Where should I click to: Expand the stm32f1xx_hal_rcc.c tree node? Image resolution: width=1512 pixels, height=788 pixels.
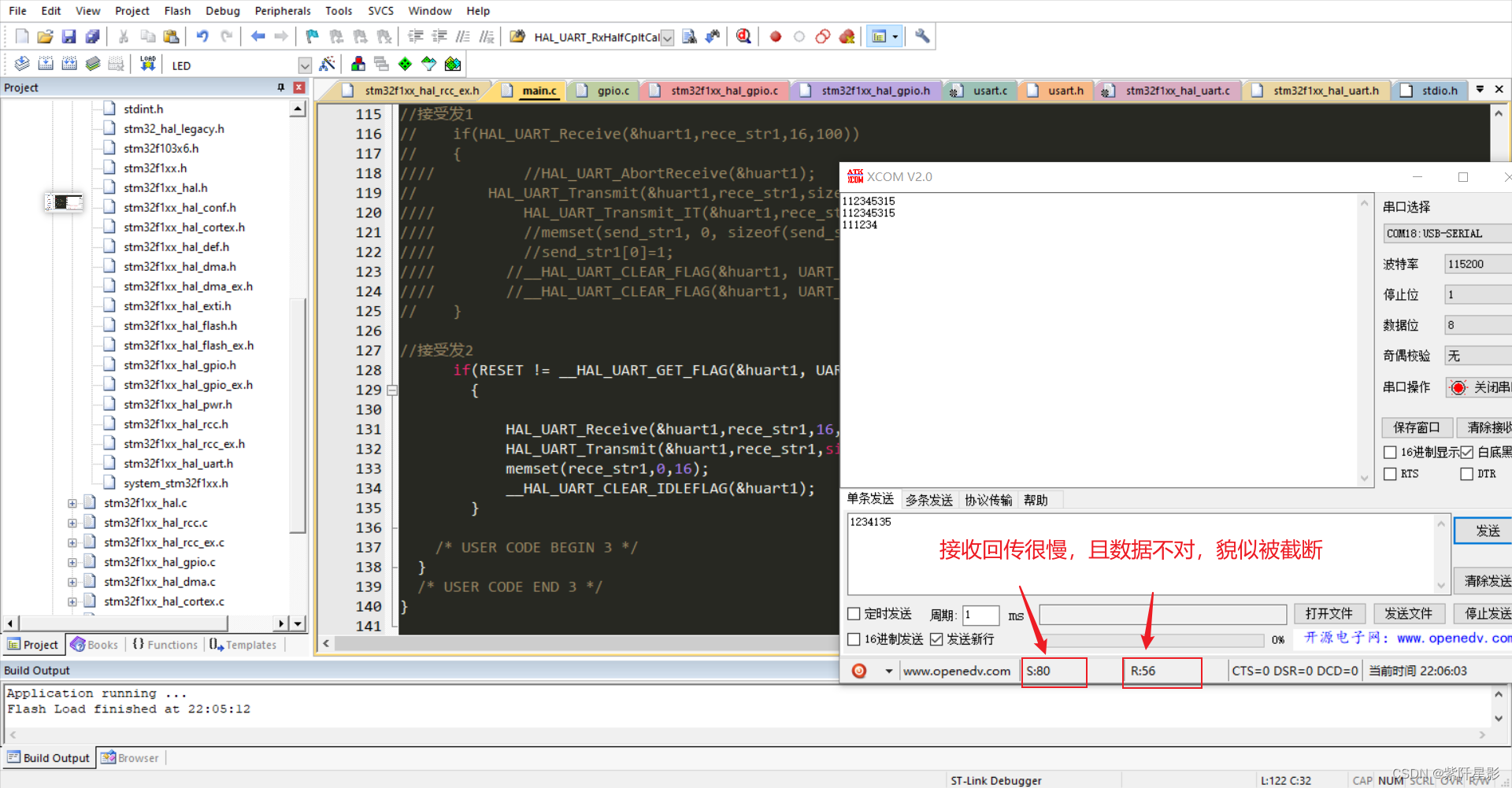point(72,523)
